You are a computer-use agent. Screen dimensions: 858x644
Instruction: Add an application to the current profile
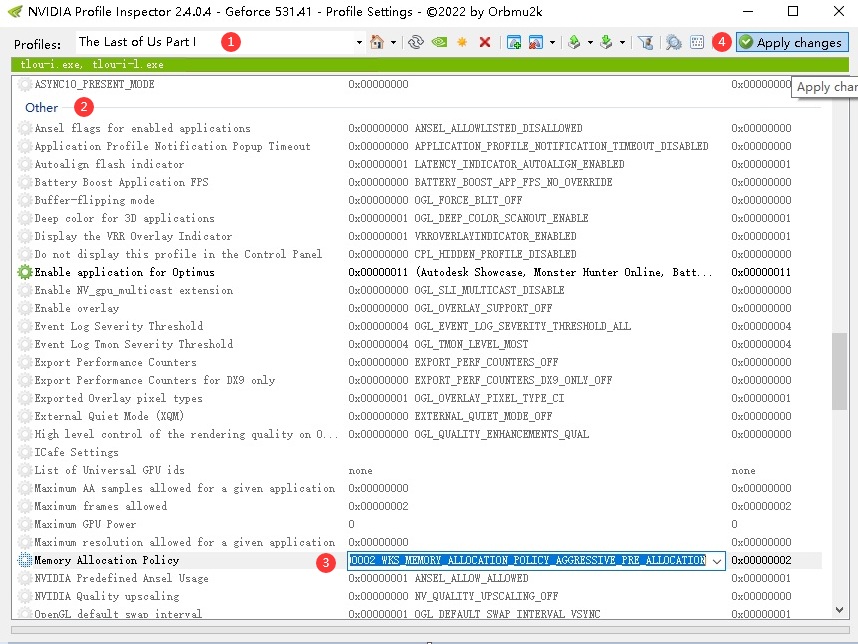pos(514,42)
